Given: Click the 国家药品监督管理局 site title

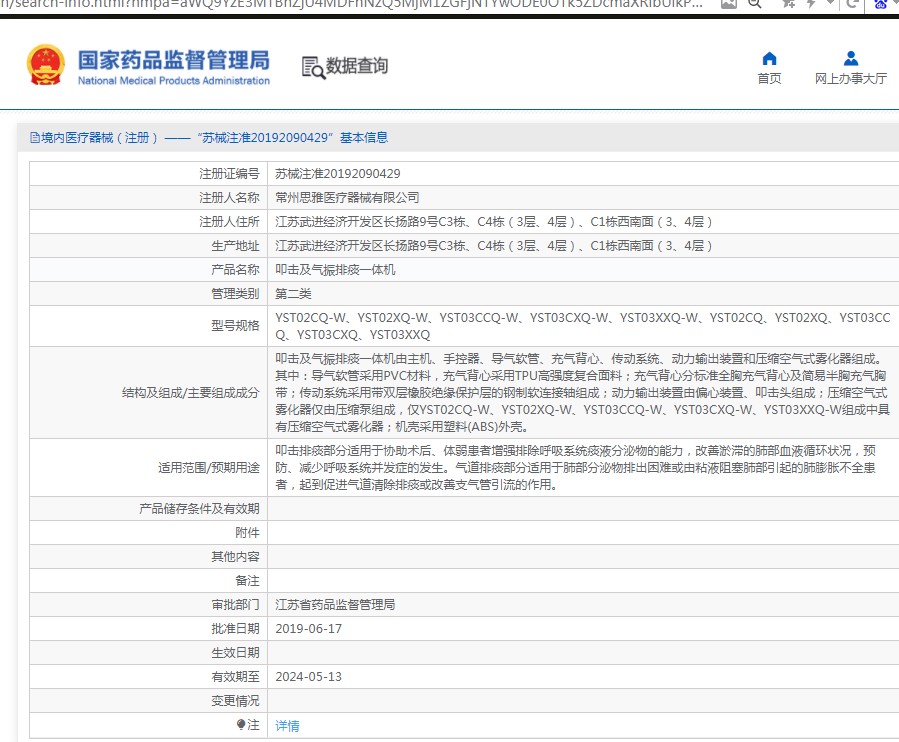Looking at the screenshot, I should (174, 60).
